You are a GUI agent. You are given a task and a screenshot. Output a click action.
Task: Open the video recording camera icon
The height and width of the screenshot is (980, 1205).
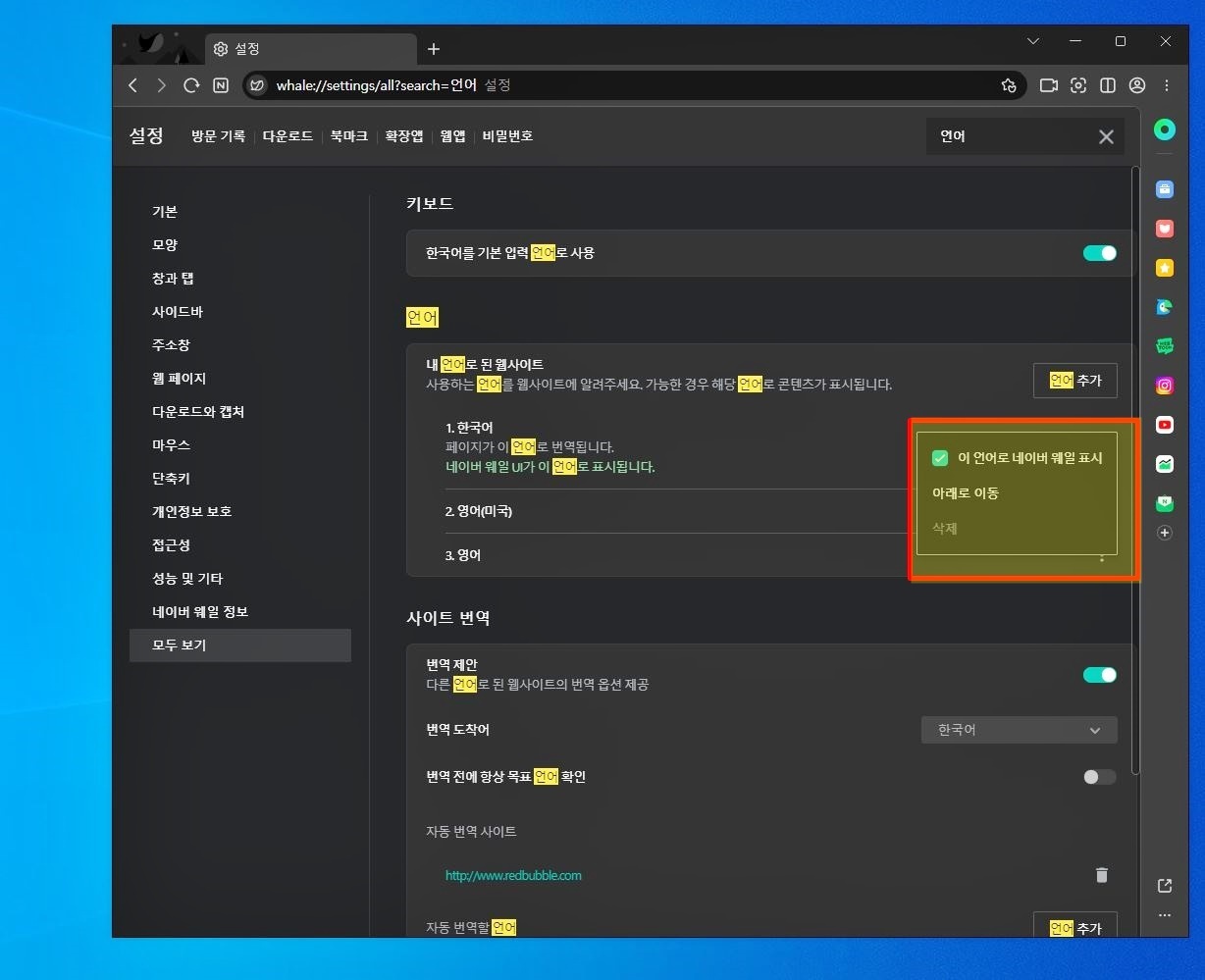click(1048, 85)
